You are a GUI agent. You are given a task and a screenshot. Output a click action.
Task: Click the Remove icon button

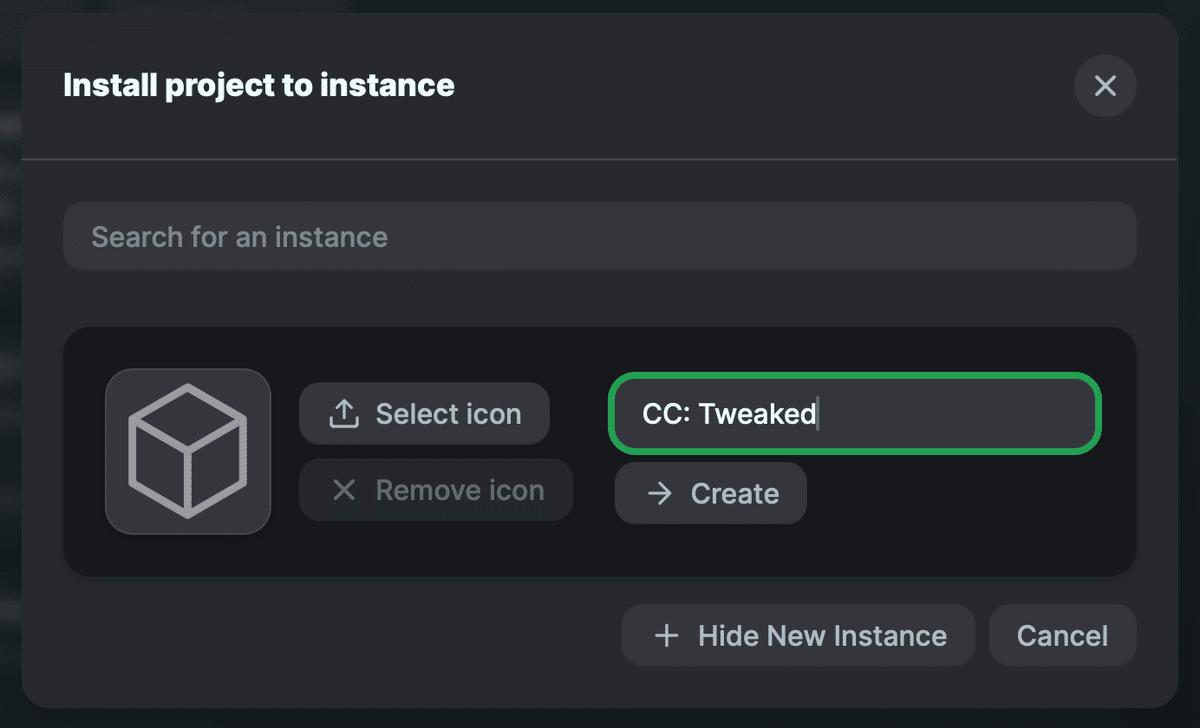(436, 490)
